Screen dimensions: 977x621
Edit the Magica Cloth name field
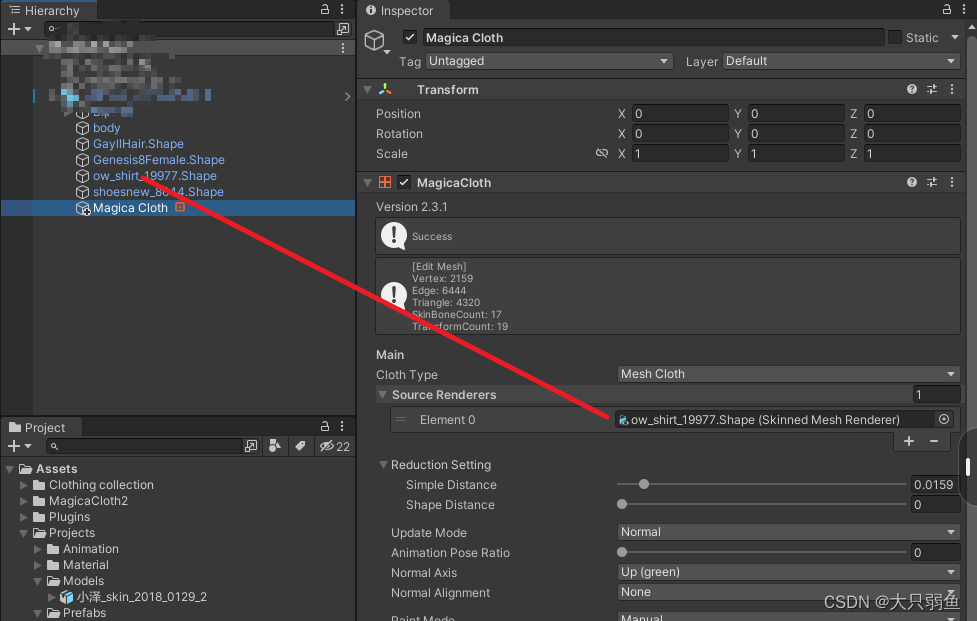point(653,37)
